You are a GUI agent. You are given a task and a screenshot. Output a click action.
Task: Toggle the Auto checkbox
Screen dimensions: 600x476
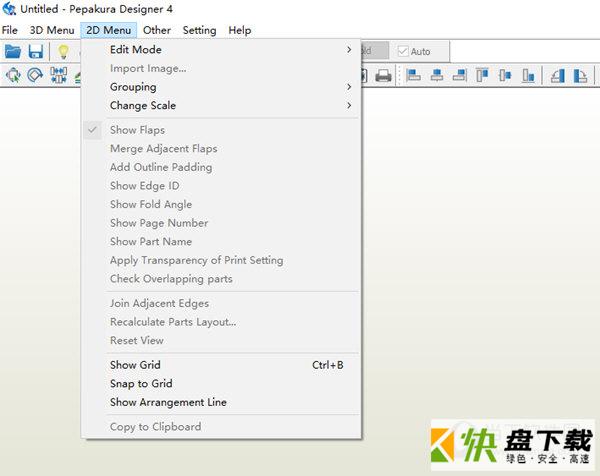[x=403, y=51]
